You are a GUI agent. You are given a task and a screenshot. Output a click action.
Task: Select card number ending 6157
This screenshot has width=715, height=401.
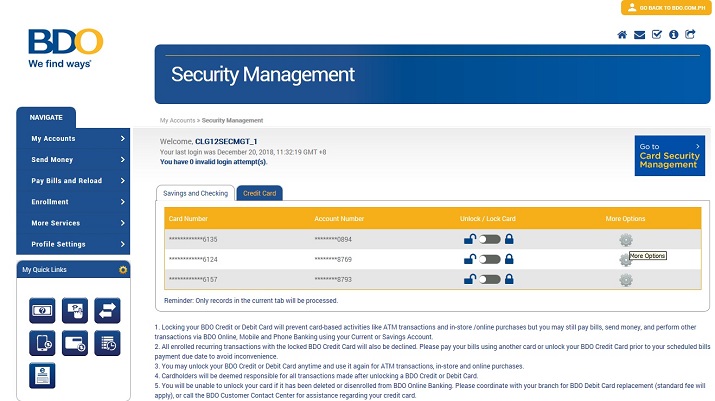coord(193,279)
